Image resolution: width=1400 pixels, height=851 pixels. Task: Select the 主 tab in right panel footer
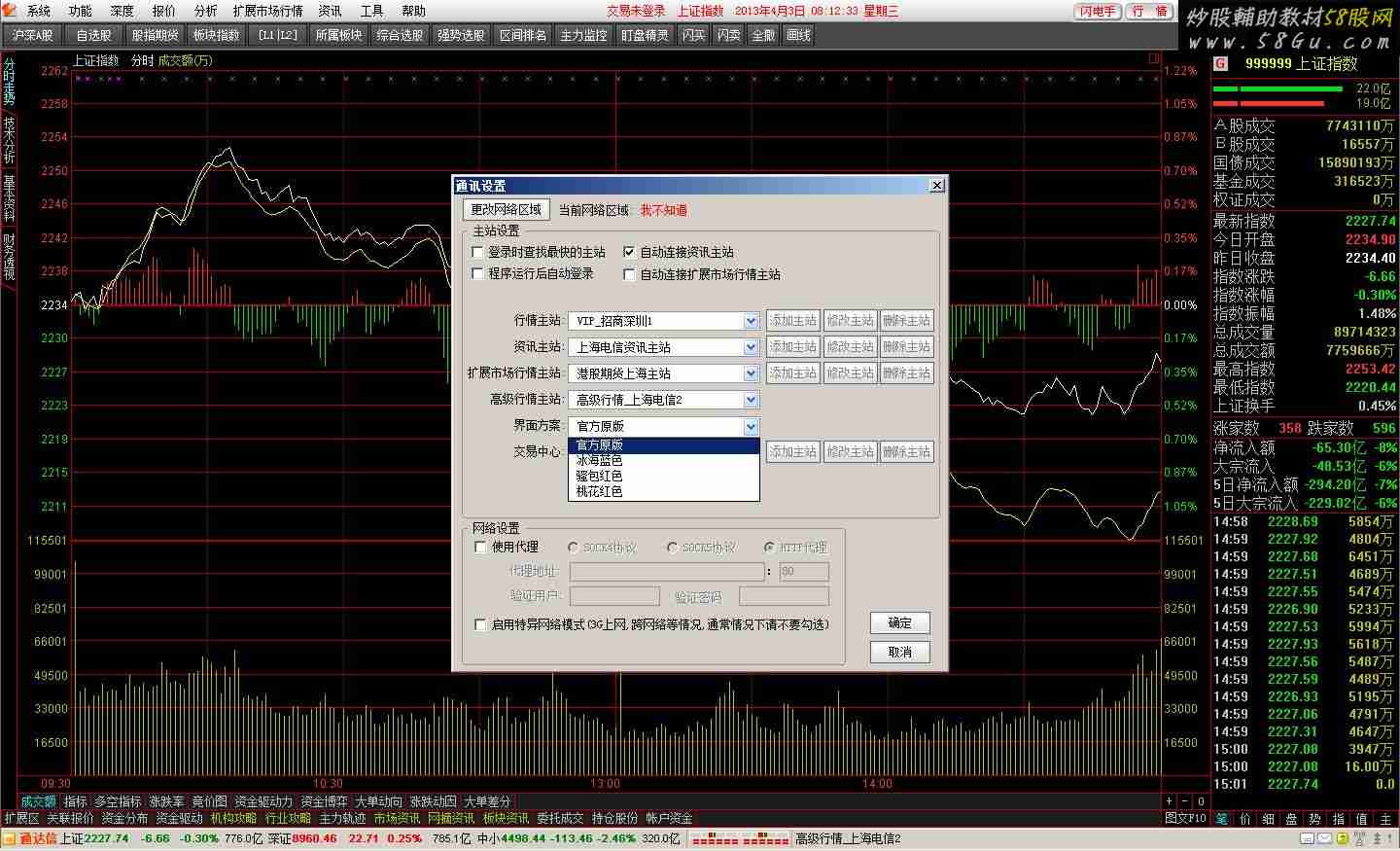[x=1386, y=819]
